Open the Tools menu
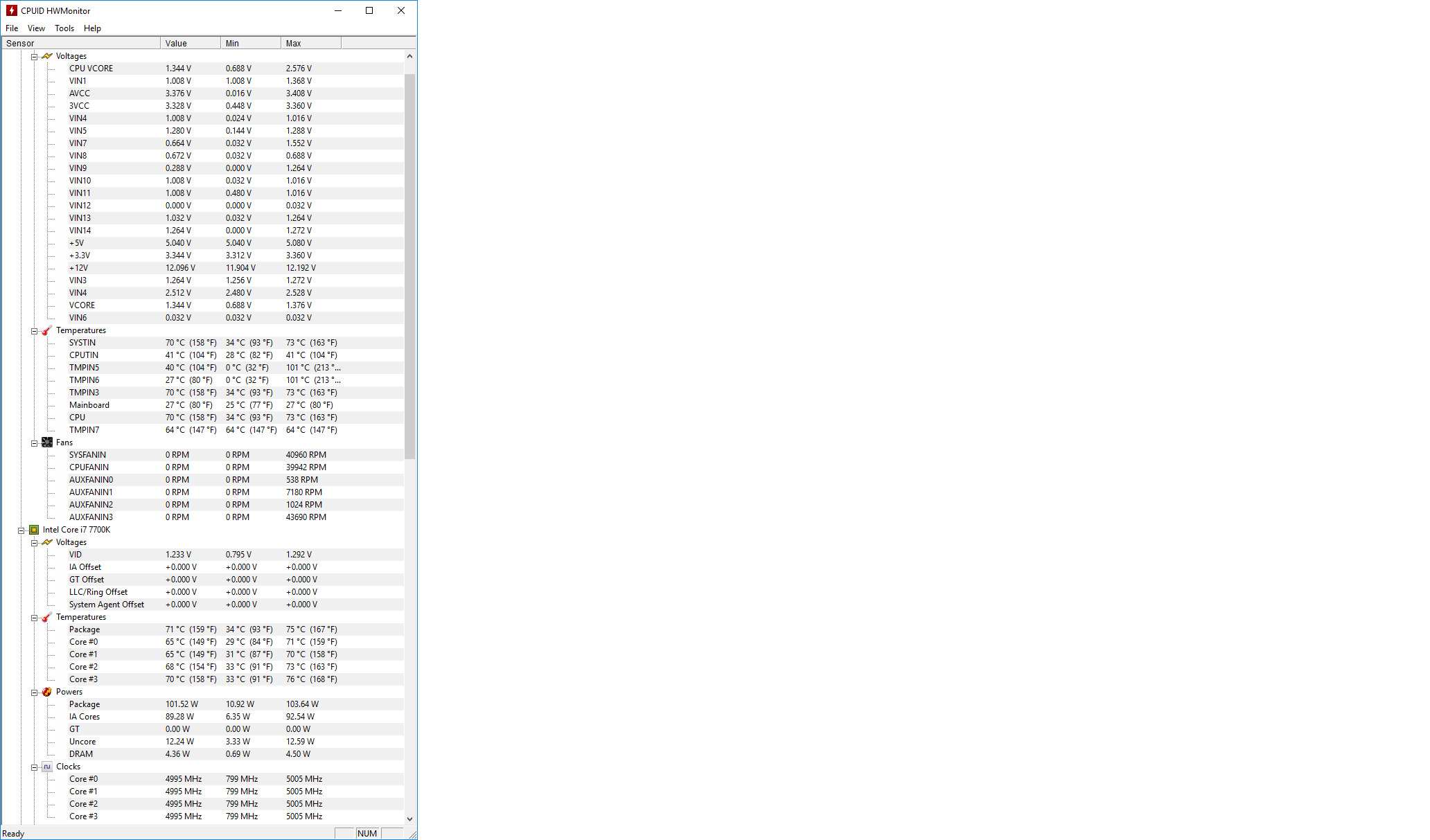The height and width of the screenshot is (840, 1430). click(x=64, y=28)
